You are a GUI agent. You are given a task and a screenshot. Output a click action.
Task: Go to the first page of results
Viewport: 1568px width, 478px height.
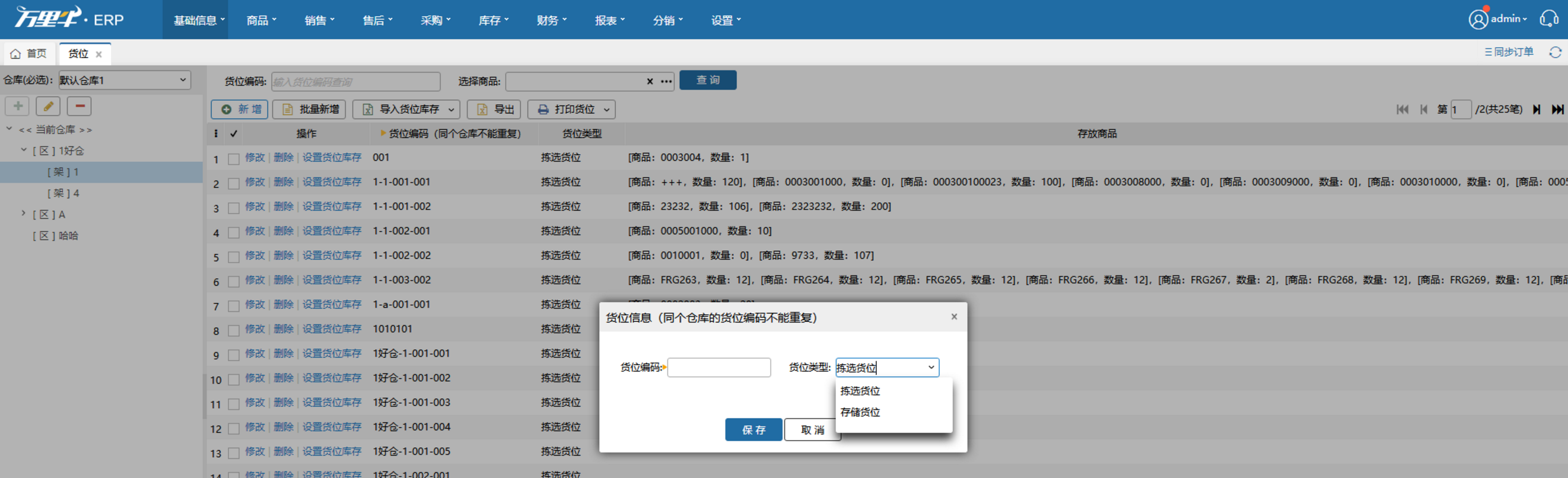point(1402,110)
